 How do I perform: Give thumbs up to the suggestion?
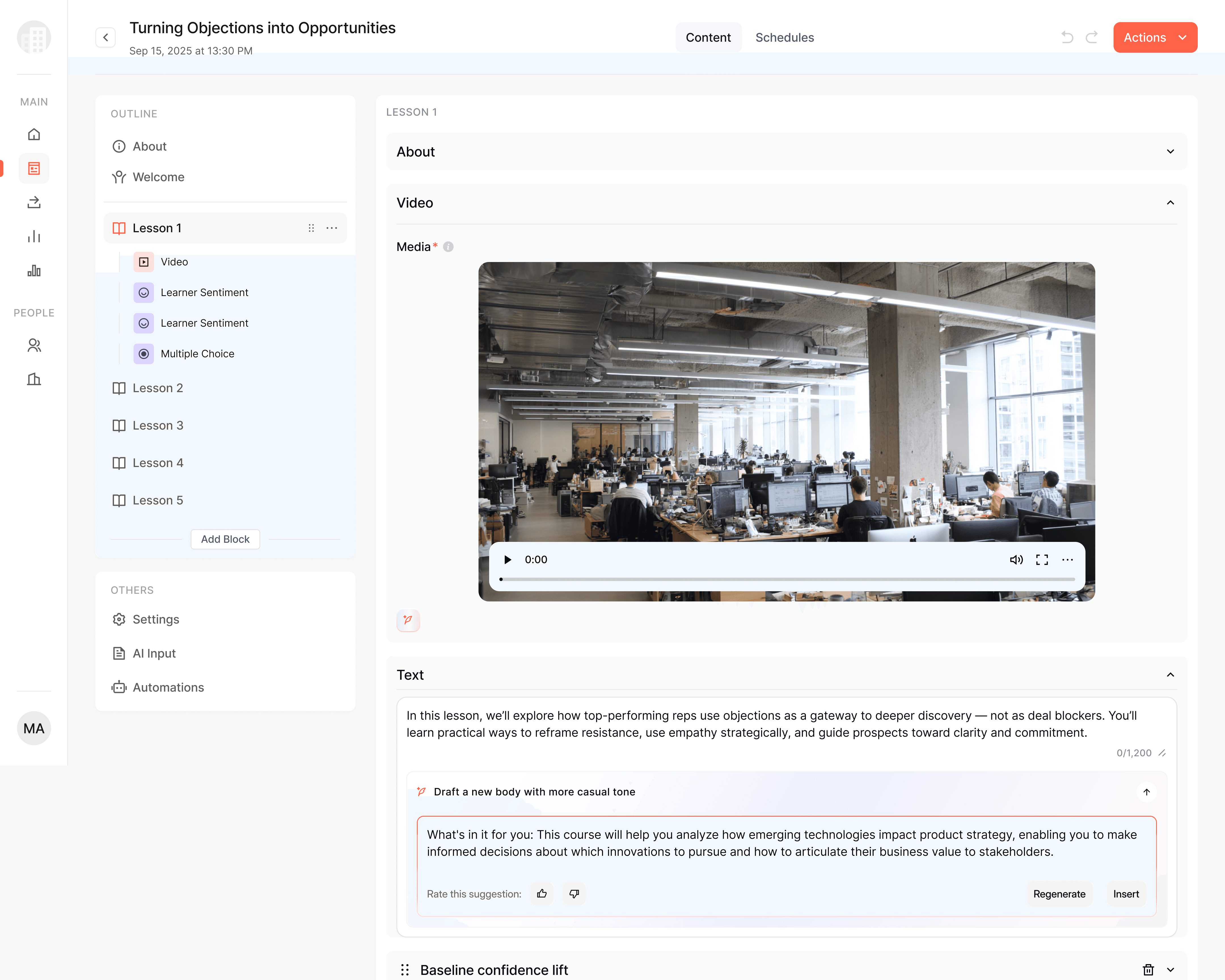tap(542, 894)
